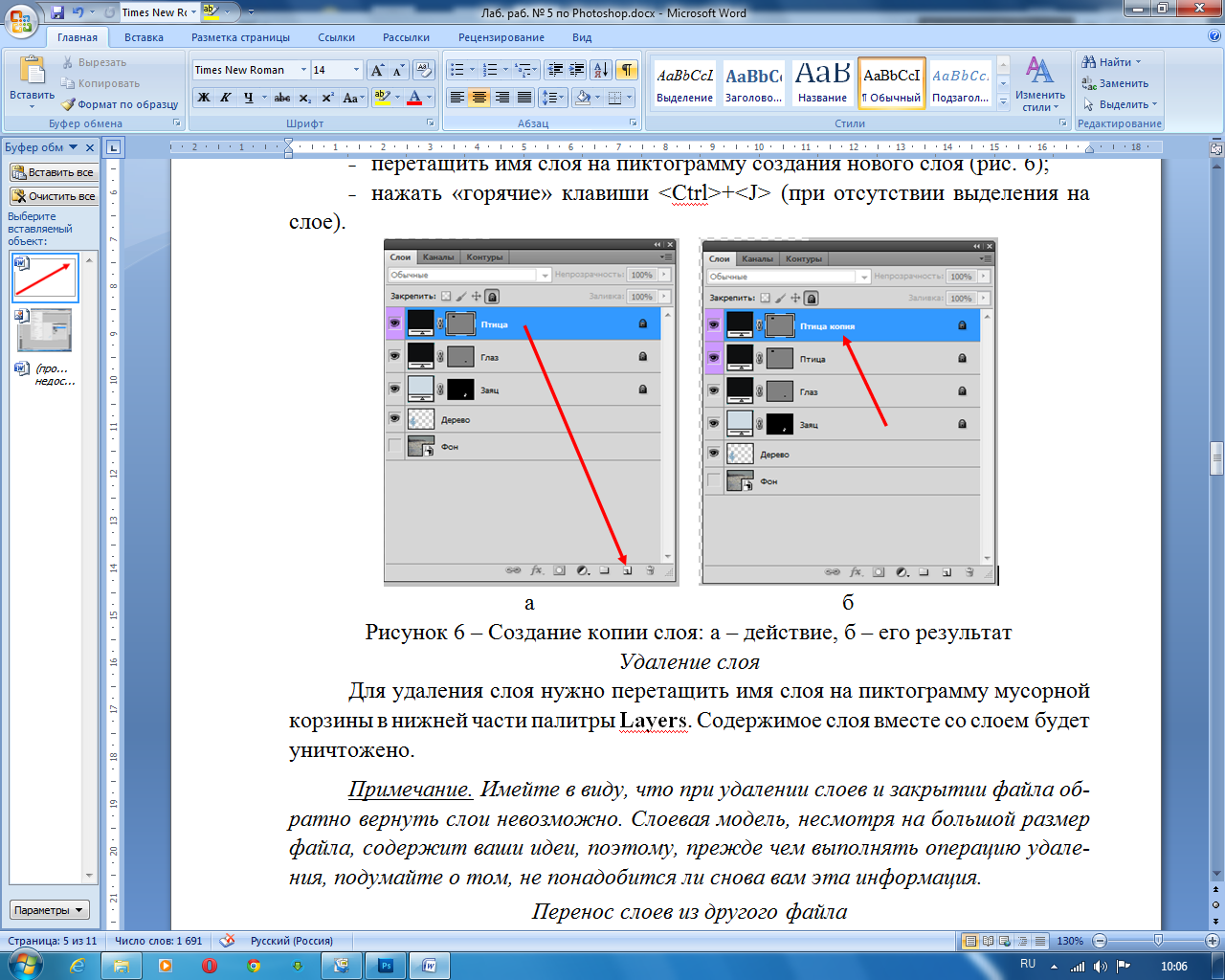Open the font name dropdown Times New Roman
Image resolution: width=1225 pixels, height=980 pixels.
click(x=303, y=70)
